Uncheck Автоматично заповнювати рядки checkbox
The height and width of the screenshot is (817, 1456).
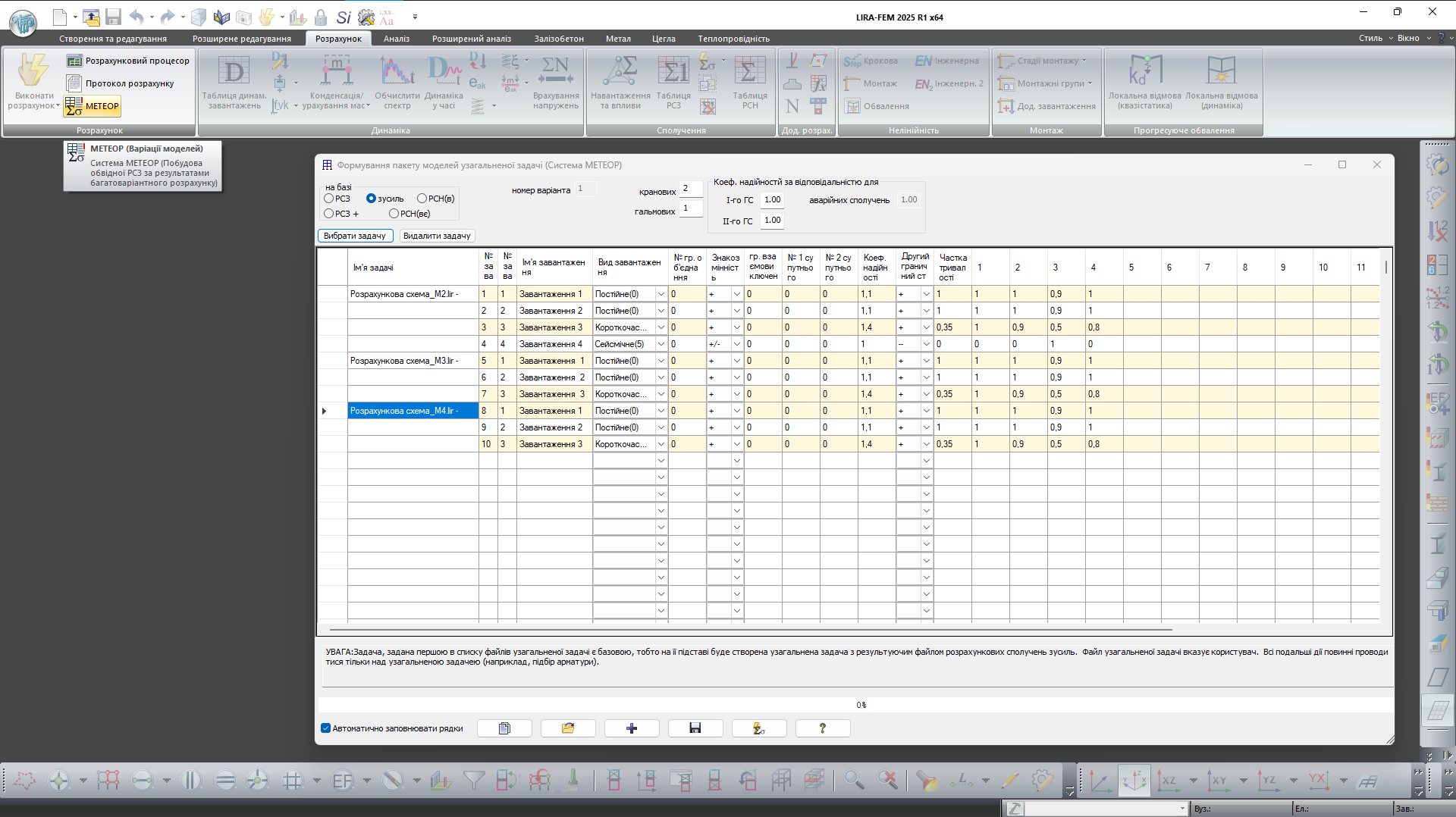(x=326, y=728)
